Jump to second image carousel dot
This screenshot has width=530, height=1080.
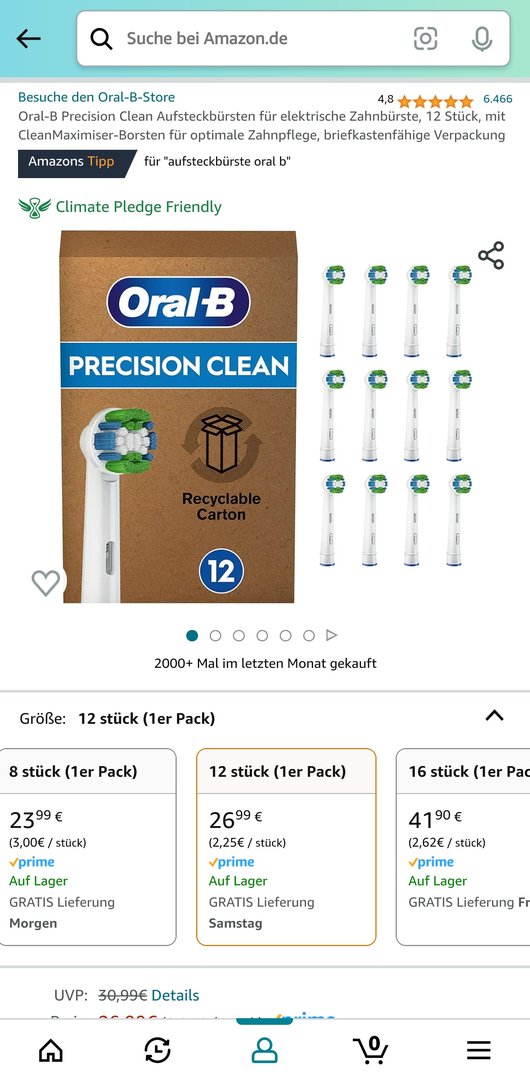coord(216,635)
